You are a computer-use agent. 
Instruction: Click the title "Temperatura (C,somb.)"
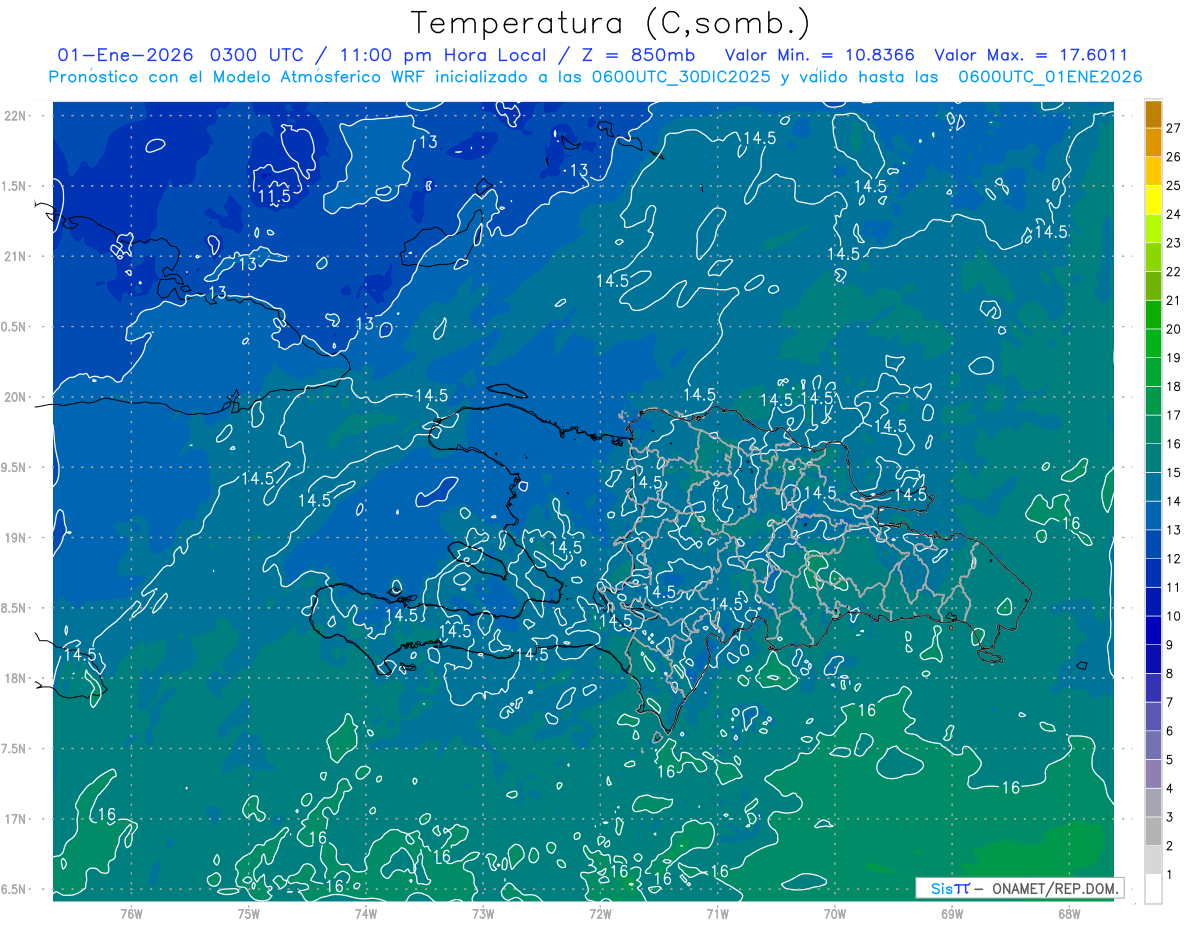tap(611, 23)
